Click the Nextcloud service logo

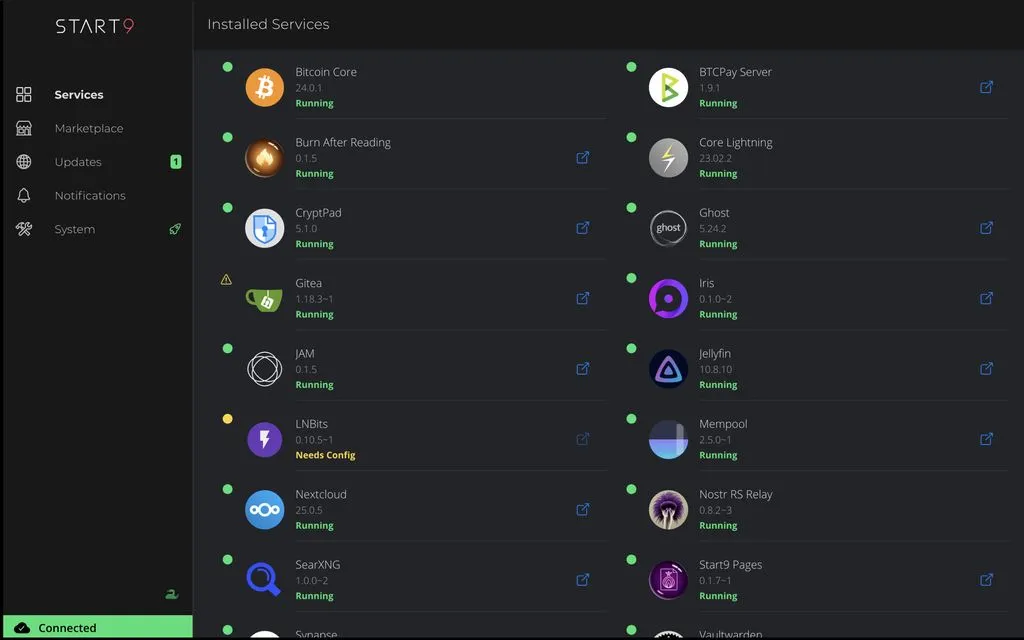pos(265,510)
